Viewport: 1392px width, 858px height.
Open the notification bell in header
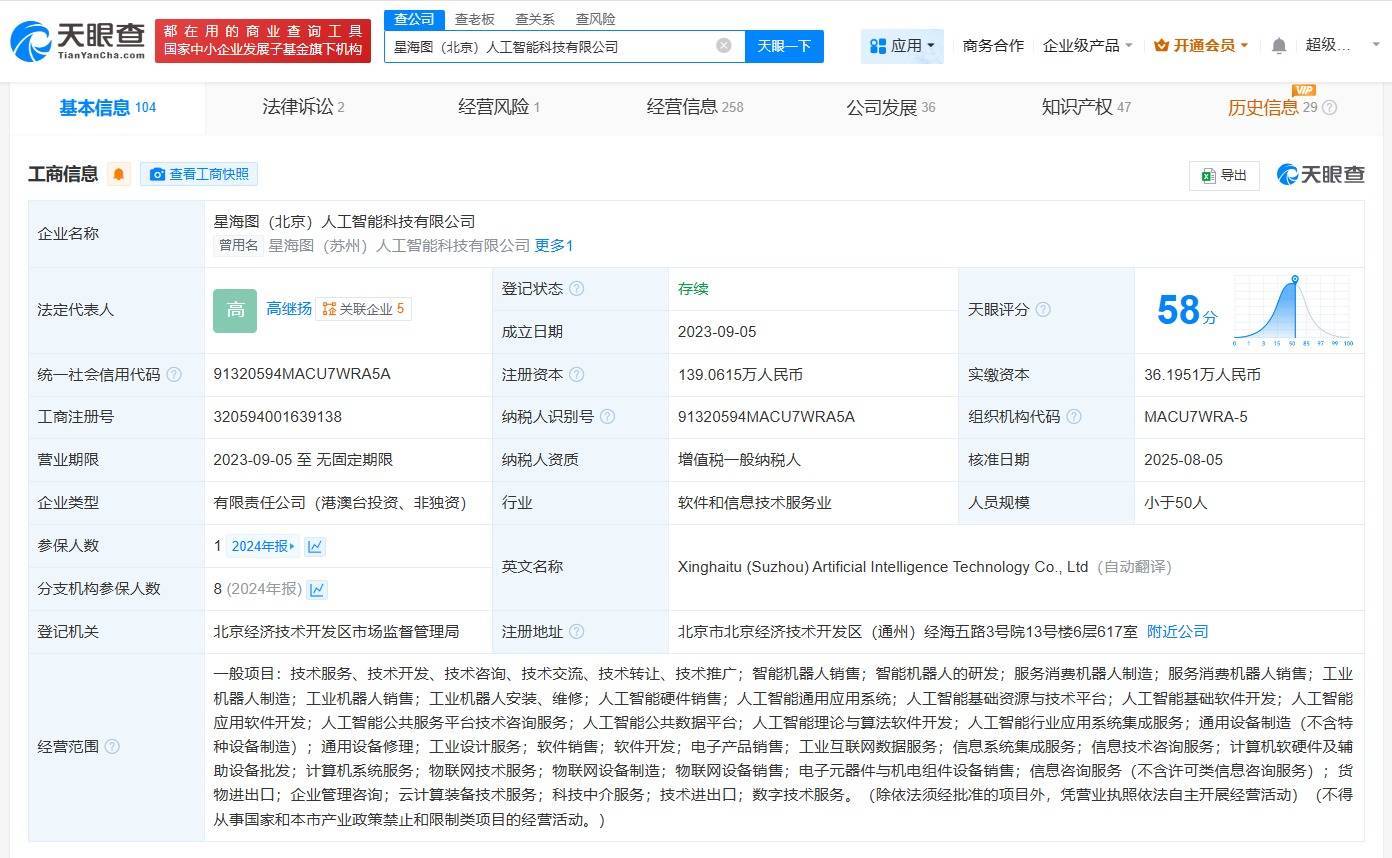[1279, 45]
